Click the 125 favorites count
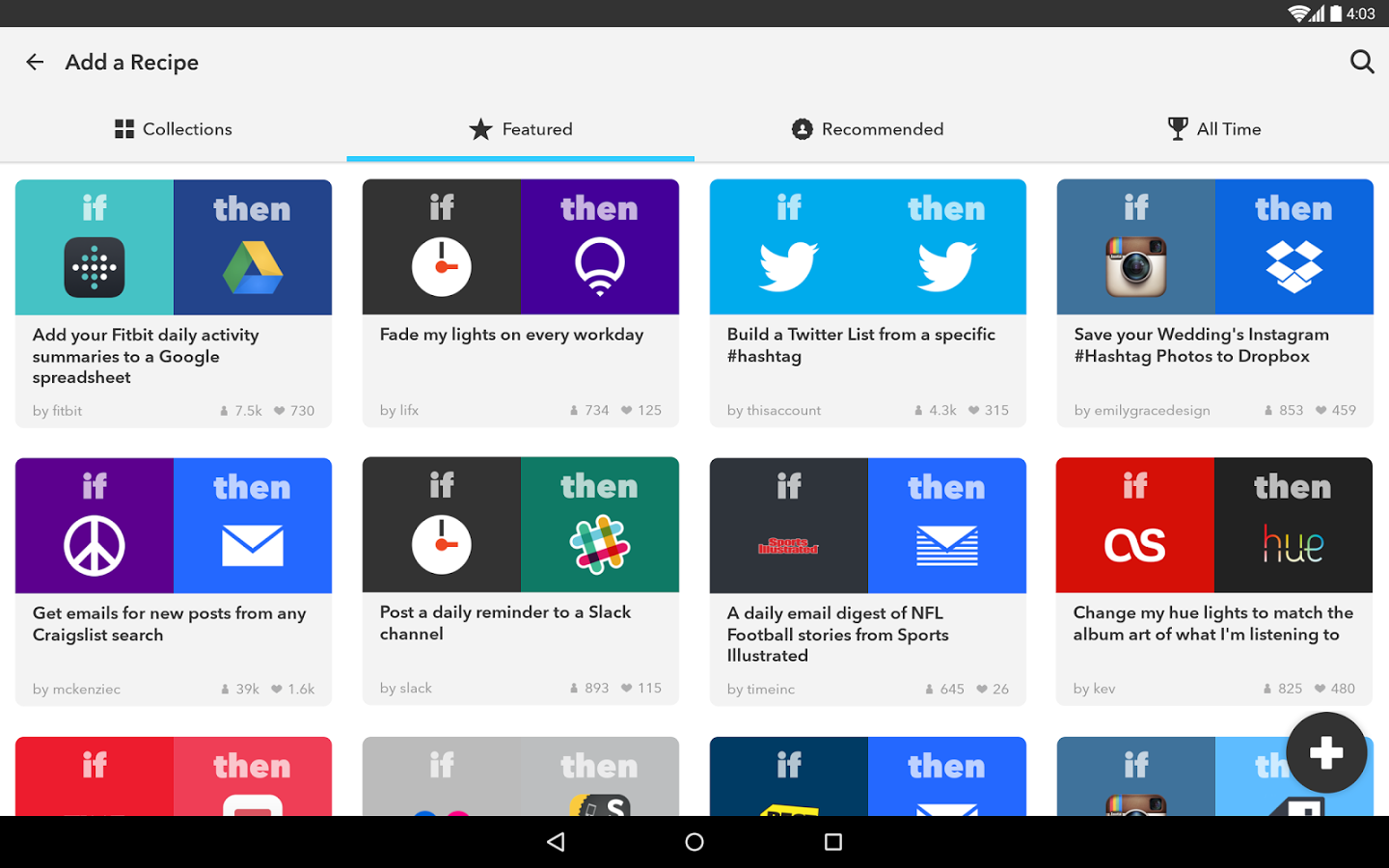 pyautogui.click(x=641, y=410)
